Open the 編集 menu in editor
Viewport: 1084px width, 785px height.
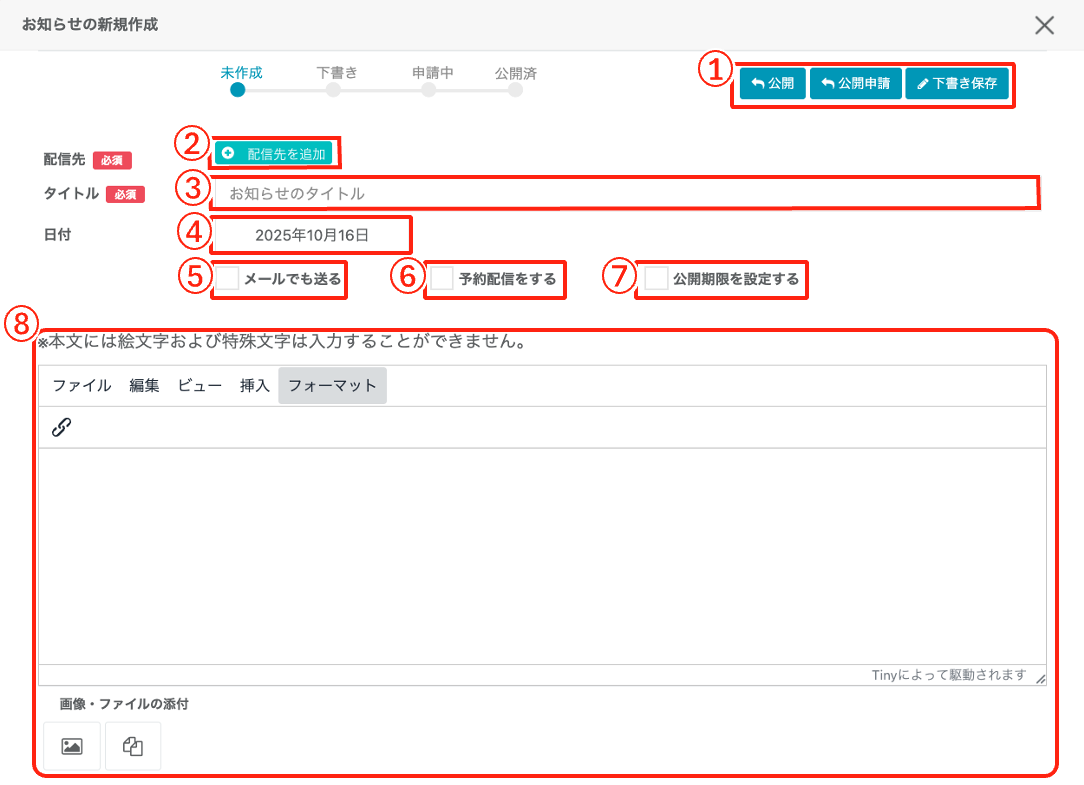[x=144, y=386]
